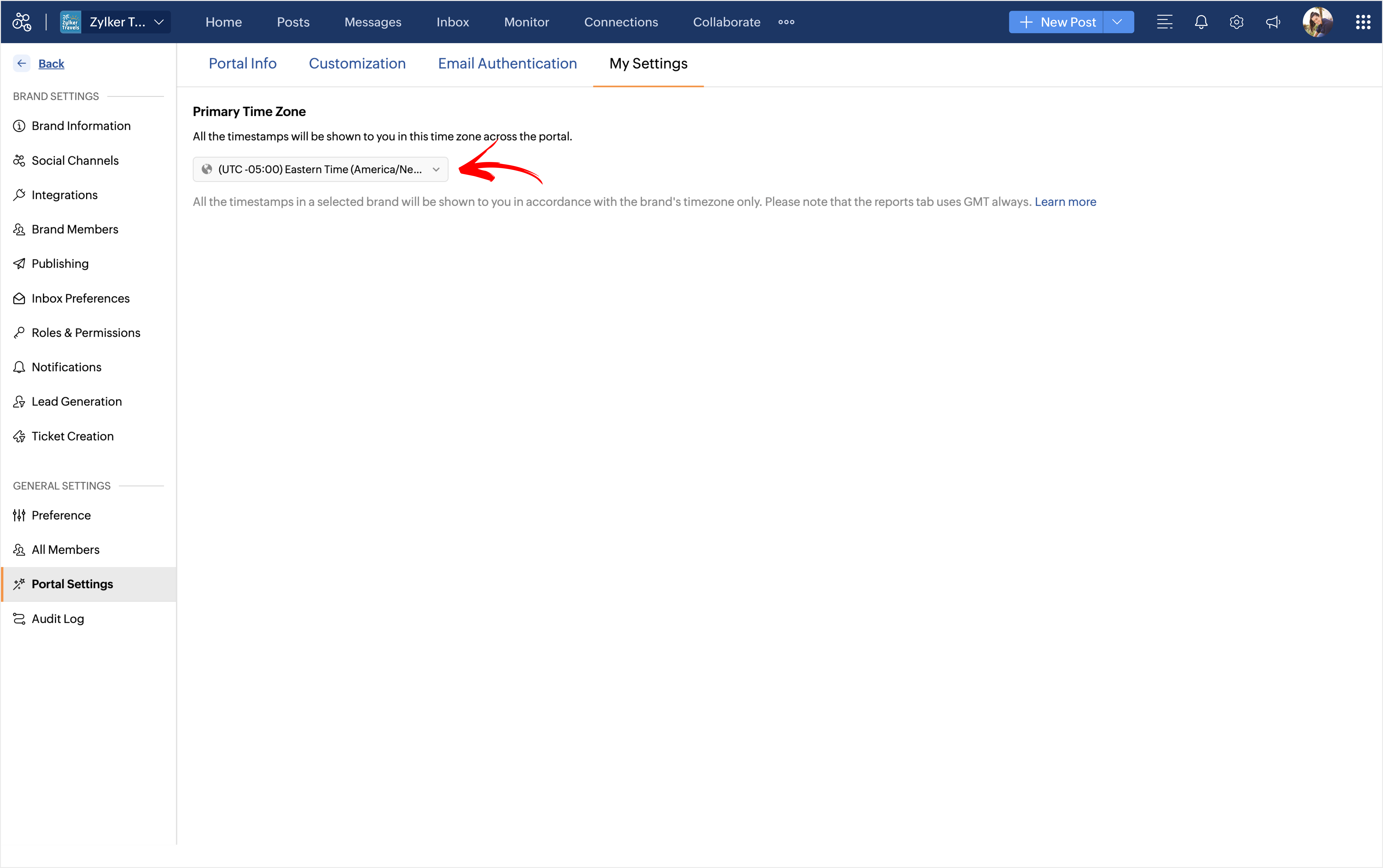
Task: Follow the Learn more link
Action: pyautogui.click(x=1065, y=202)
